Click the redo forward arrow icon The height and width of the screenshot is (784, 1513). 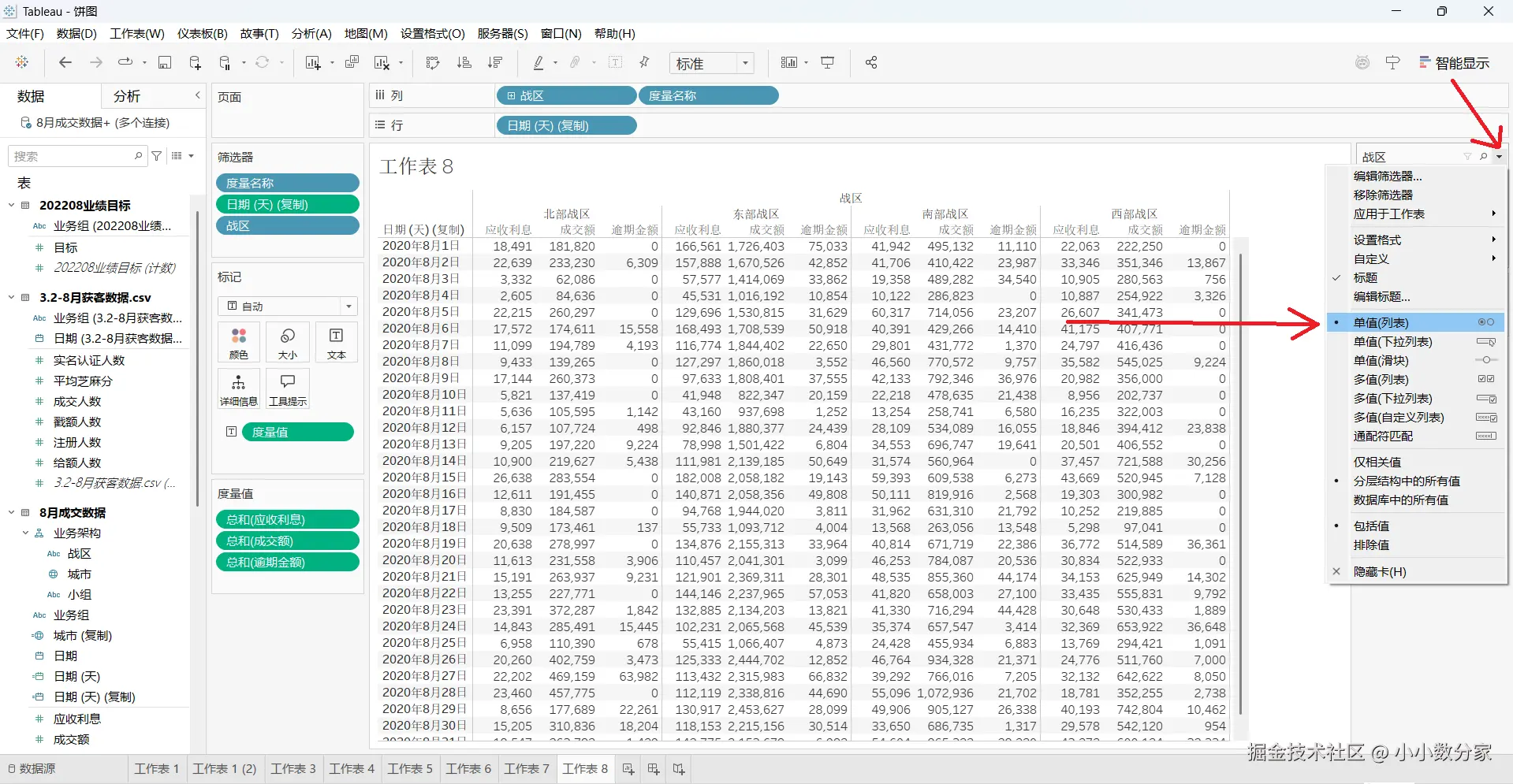click(95, 62)
